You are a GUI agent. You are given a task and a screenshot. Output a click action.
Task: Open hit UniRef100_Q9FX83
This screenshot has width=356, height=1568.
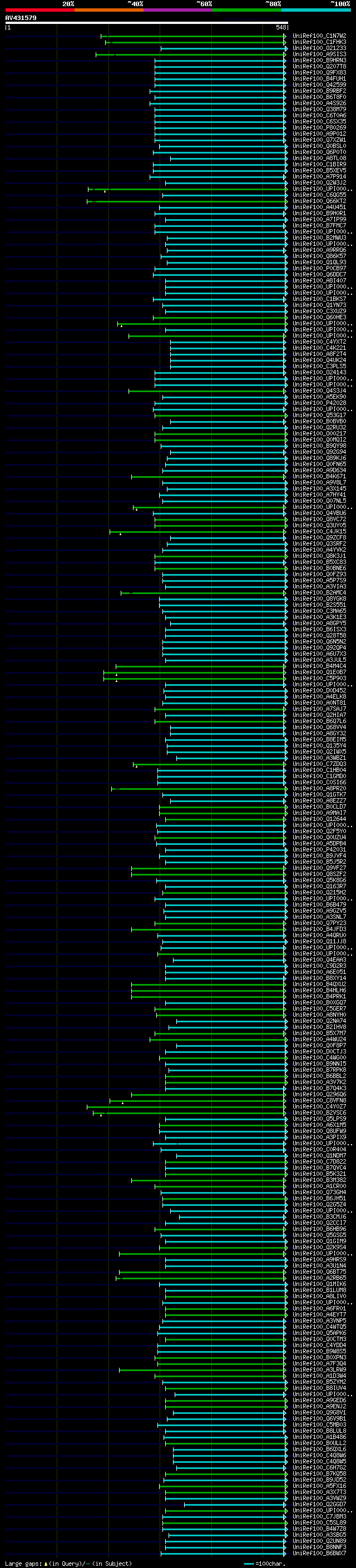click(x=319, y=72)
